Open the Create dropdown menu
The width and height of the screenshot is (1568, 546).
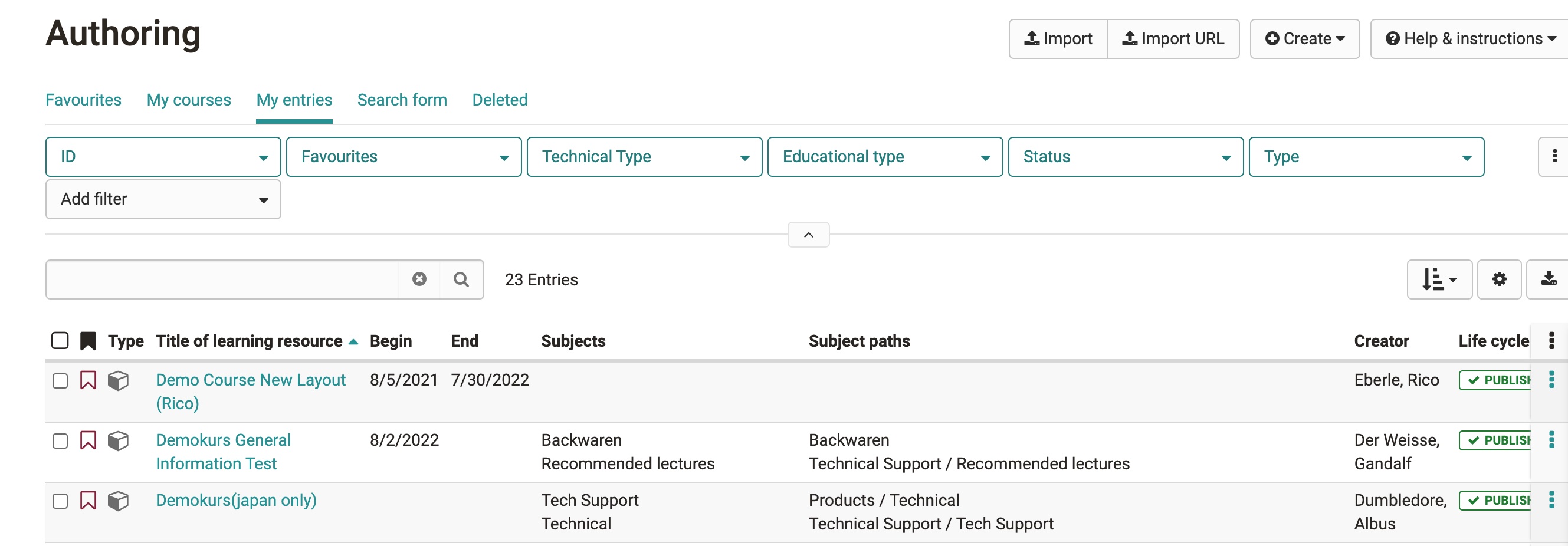point(1304,39)
